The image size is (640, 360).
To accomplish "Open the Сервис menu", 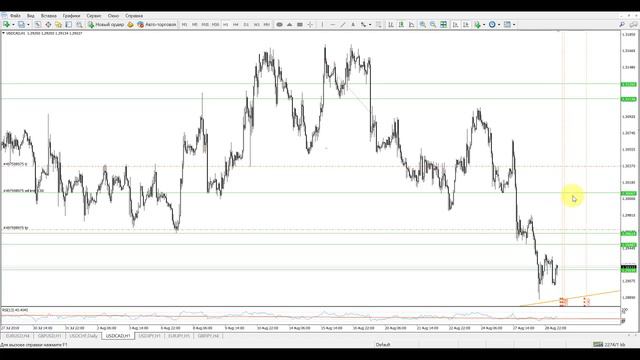I will click(x=94, y=16).
